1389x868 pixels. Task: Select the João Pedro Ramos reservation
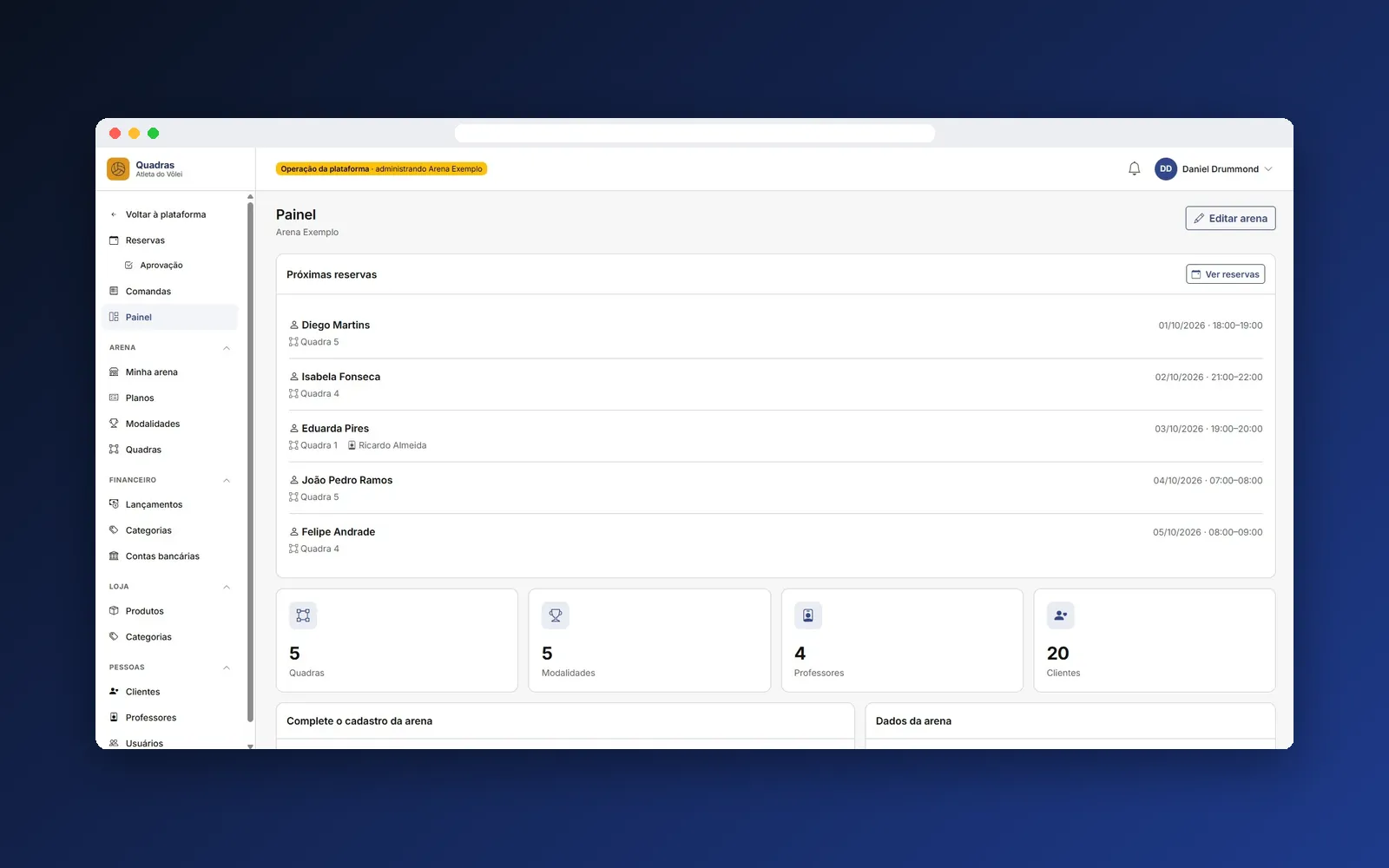pyautogui.click(x=775, y=488)
